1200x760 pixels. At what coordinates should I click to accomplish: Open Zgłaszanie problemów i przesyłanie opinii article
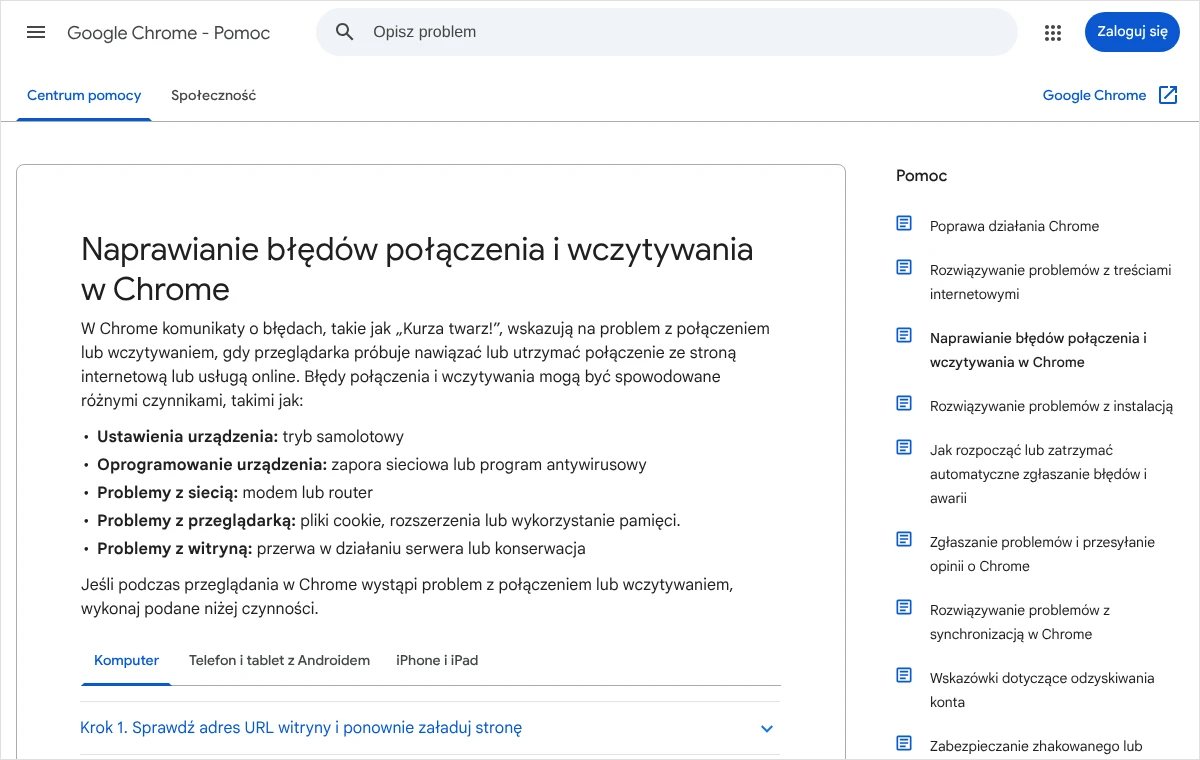click(x=1042, y=554)
